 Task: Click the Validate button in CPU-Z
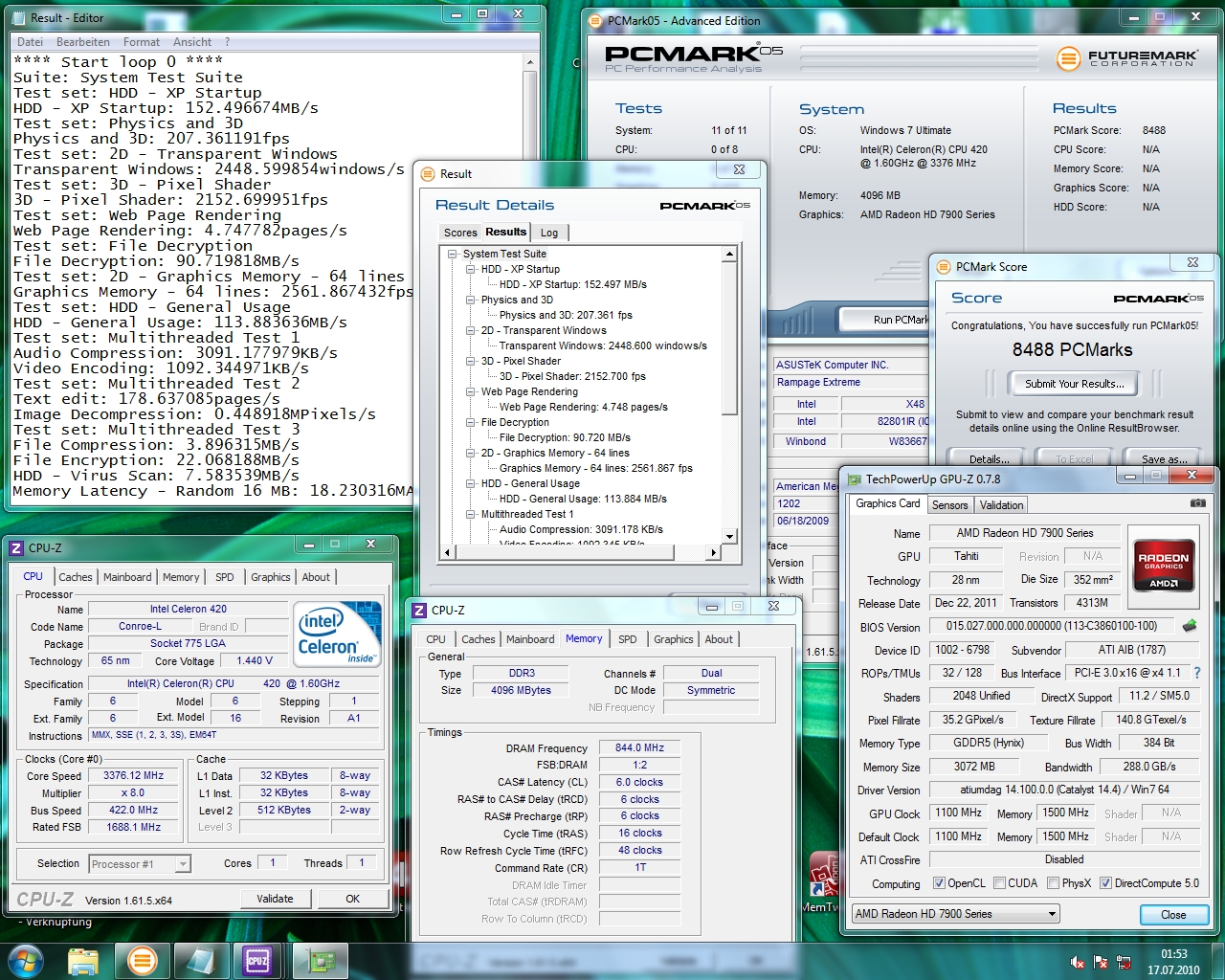click(275, 899)
